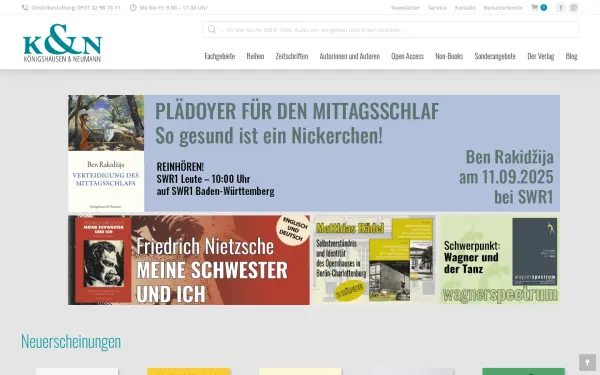The image size is (600, 375).
Task: Open the Non-Books menu item
Action: [x=449, y=56]
